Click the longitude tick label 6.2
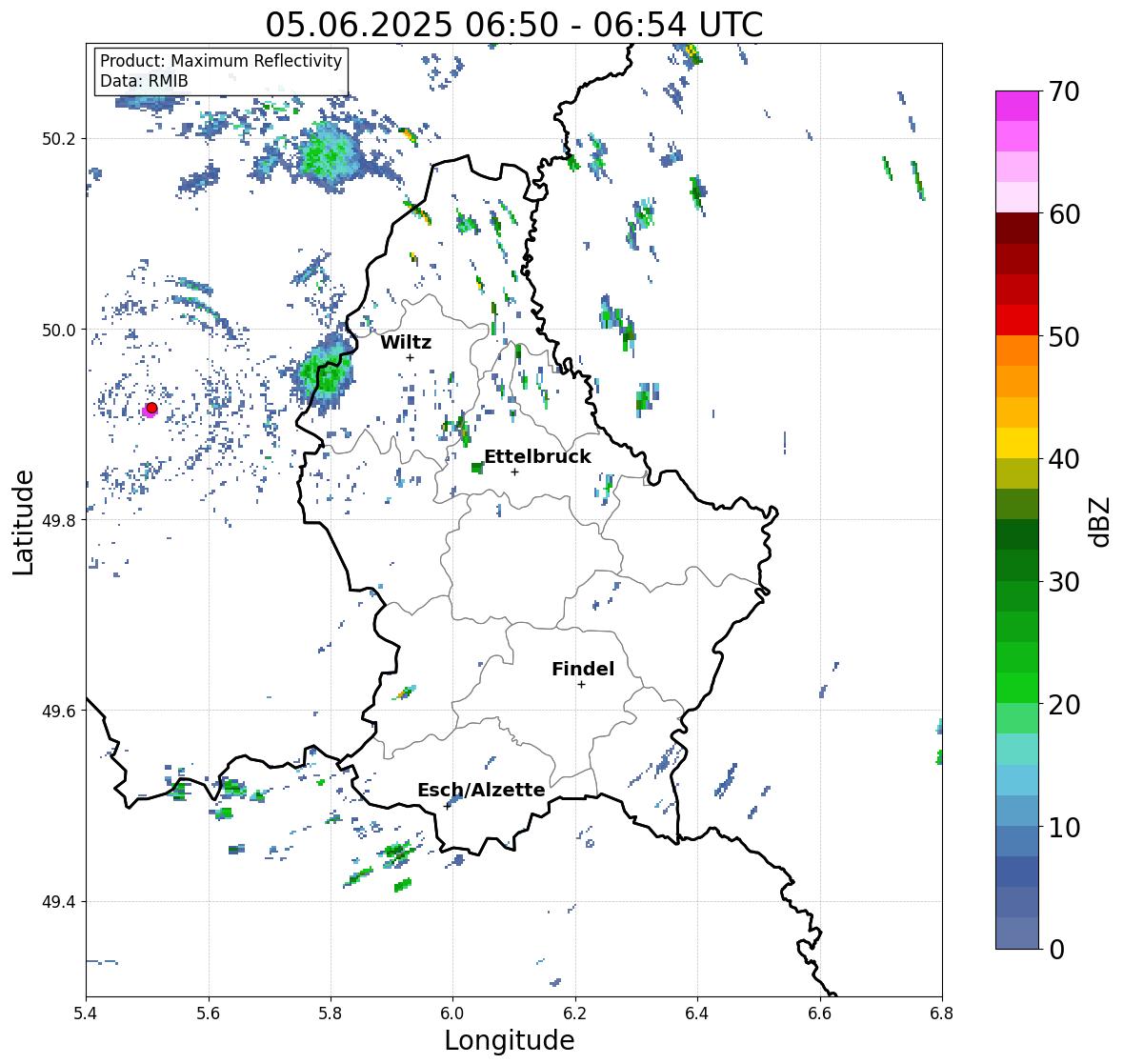 point(575,1013)
